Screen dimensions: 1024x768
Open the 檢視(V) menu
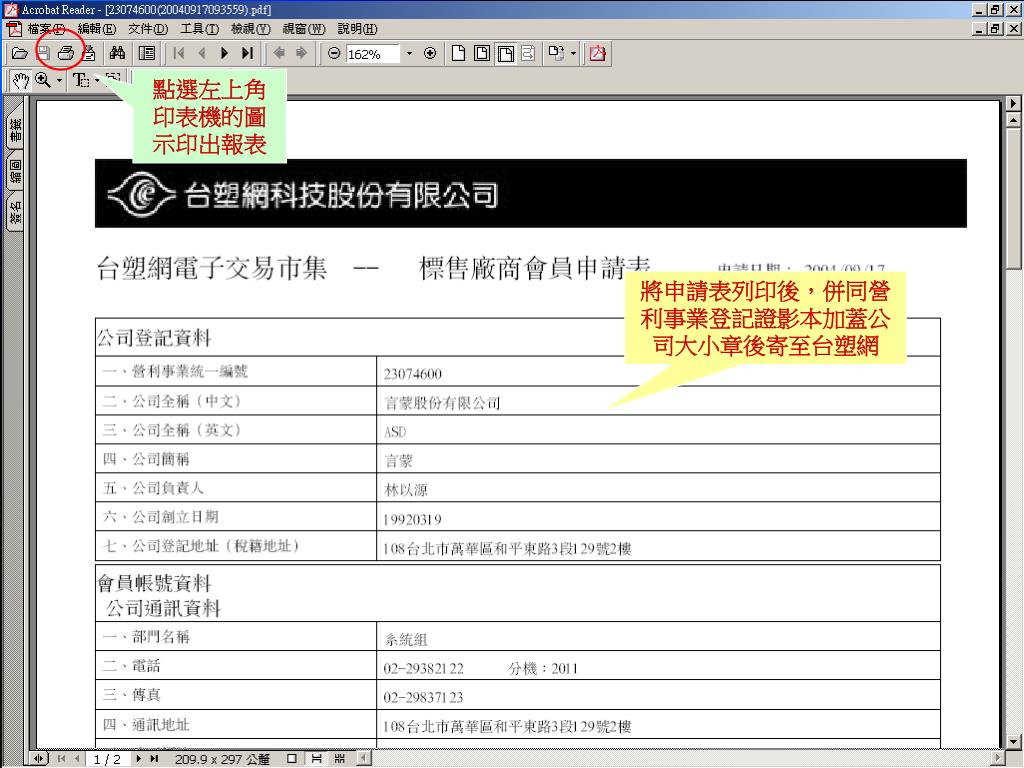251,29
